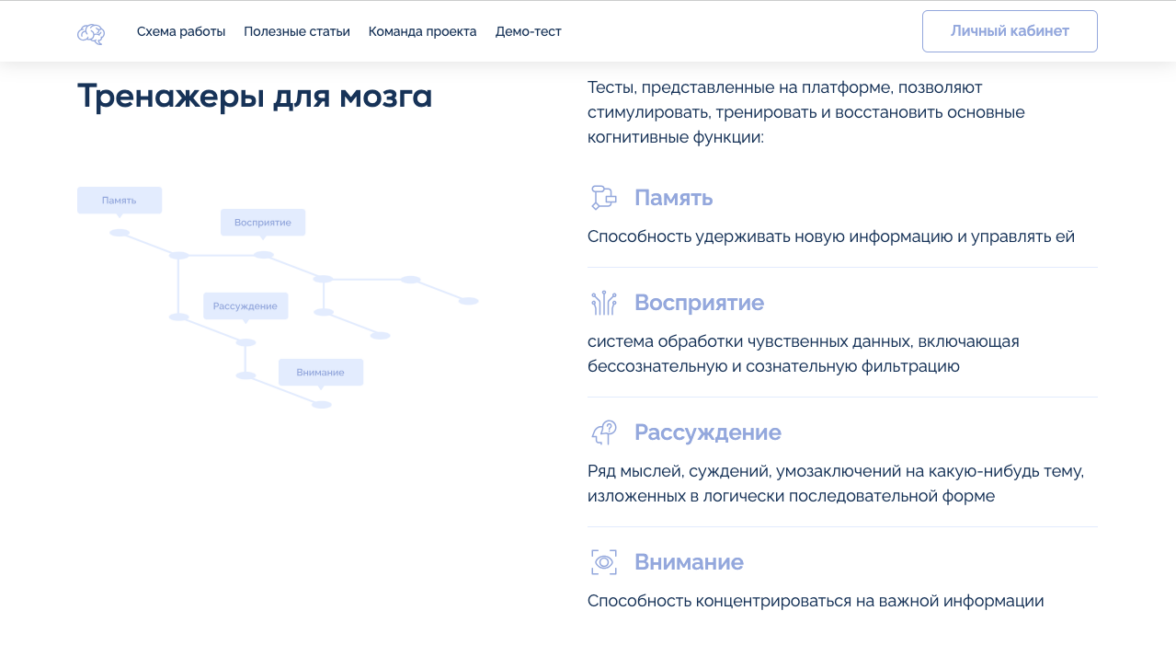Launch Демо-тест from the navigation bar

point(528,32)
